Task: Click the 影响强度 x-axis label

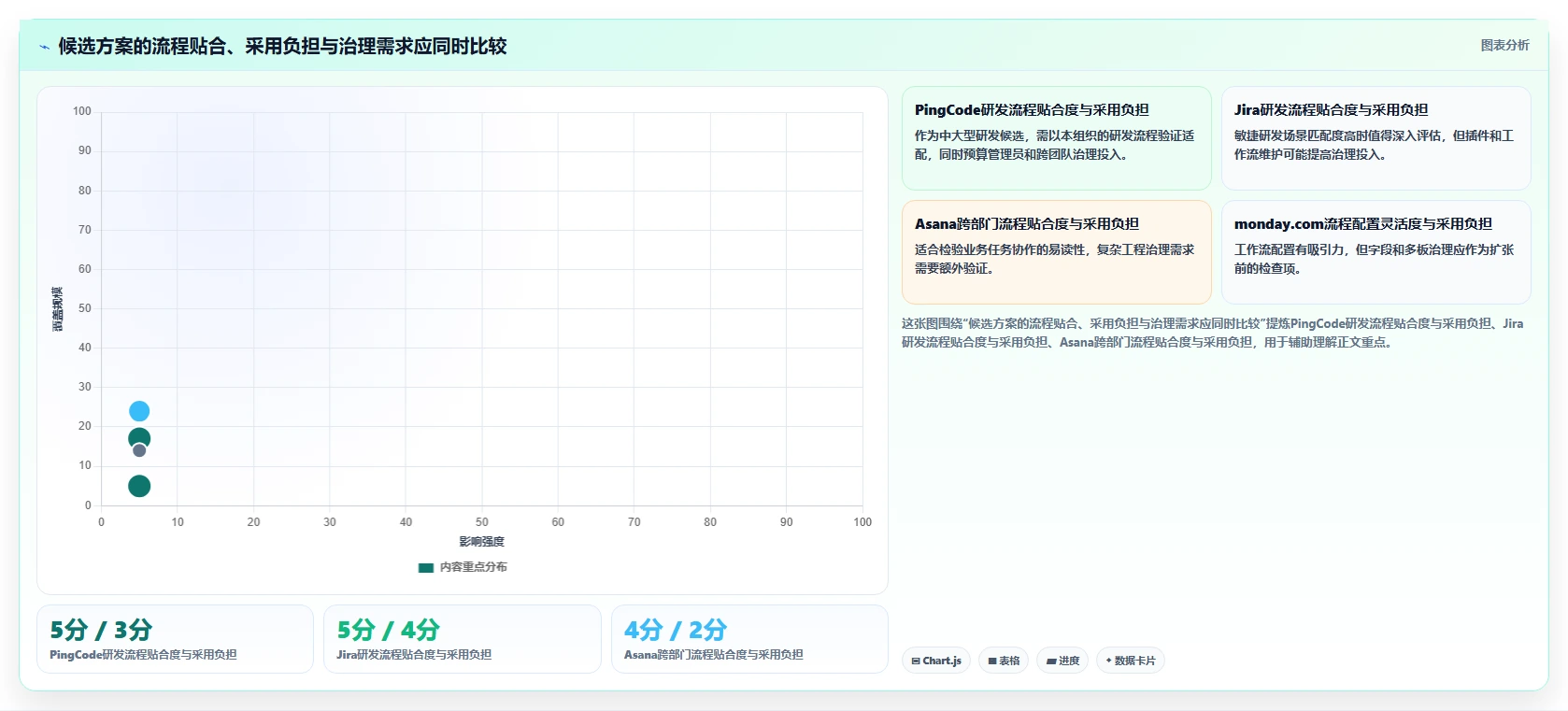Action: click(481, 542)
